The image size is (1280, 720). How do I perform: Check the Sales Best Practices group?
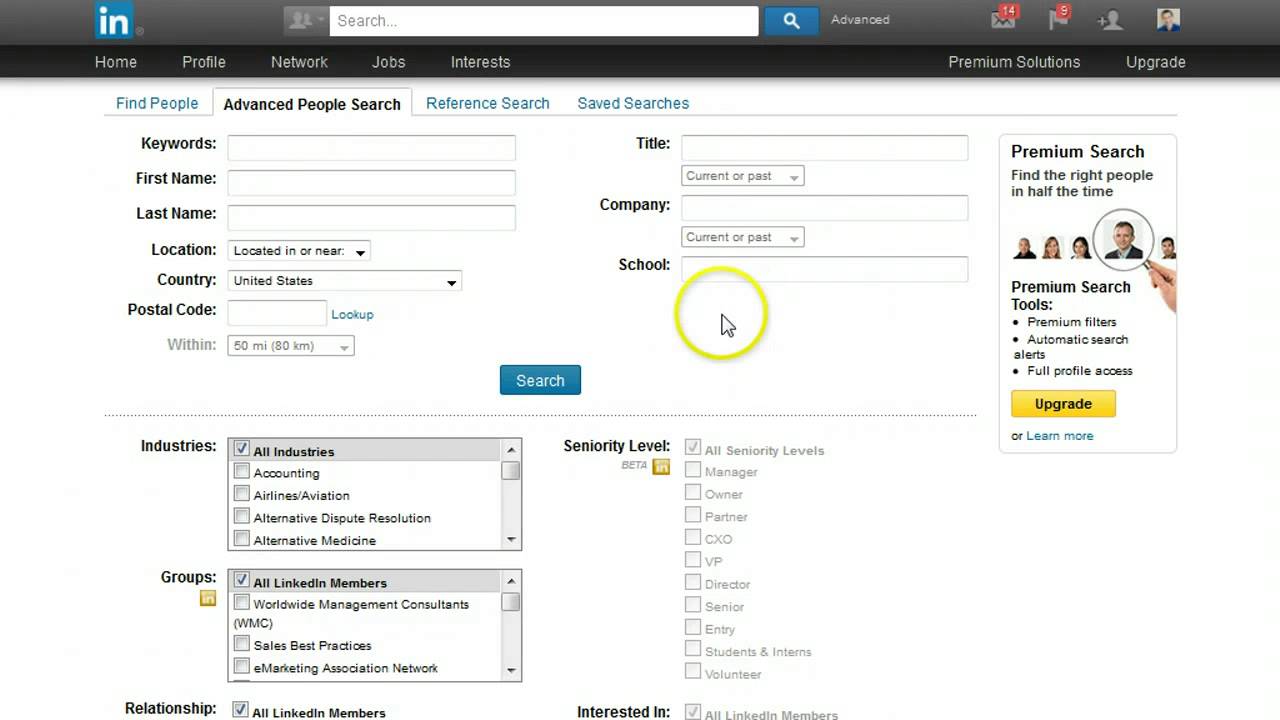pos(241,644)
